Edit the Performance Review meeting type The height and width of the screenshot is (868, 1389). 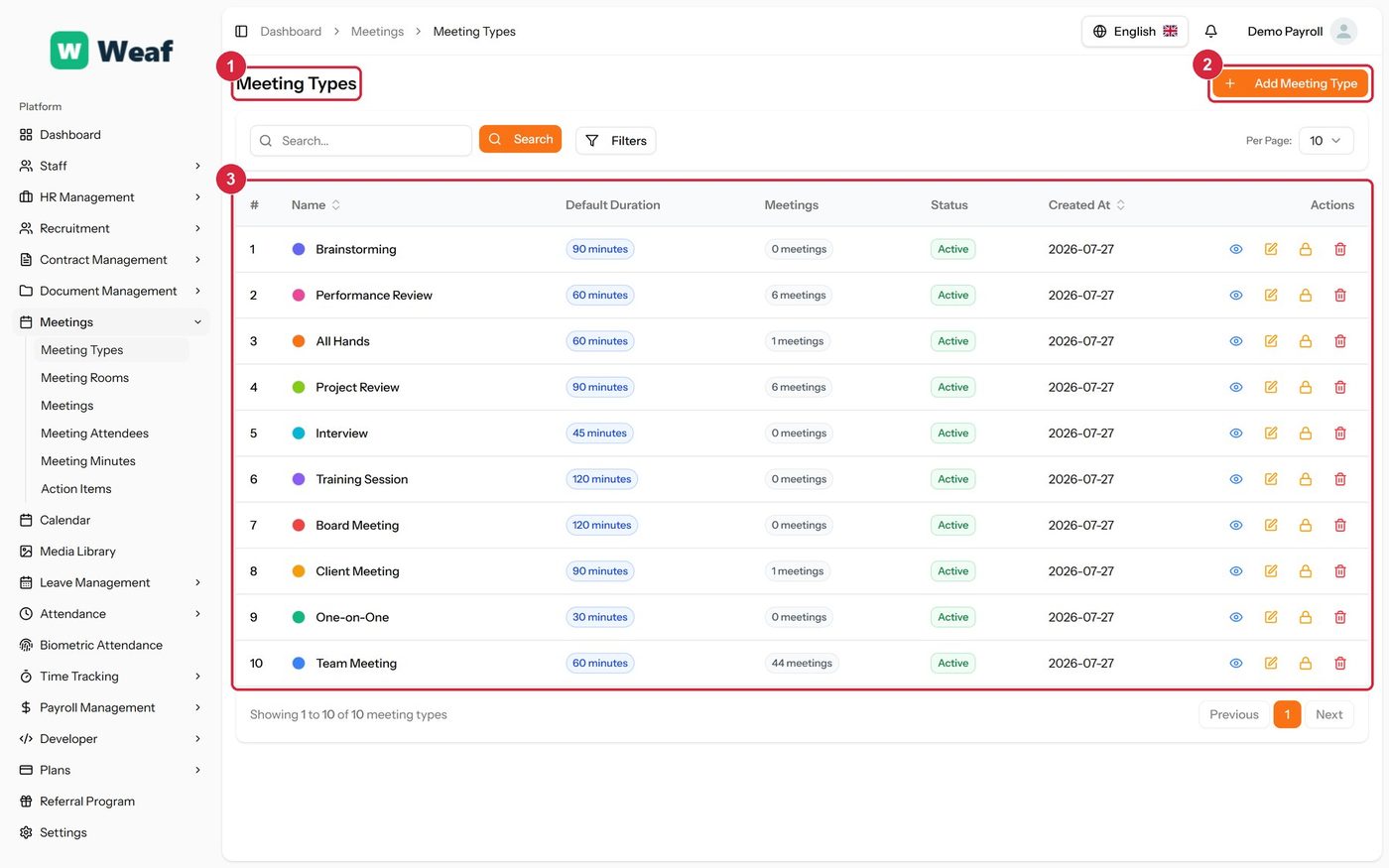1271,296
